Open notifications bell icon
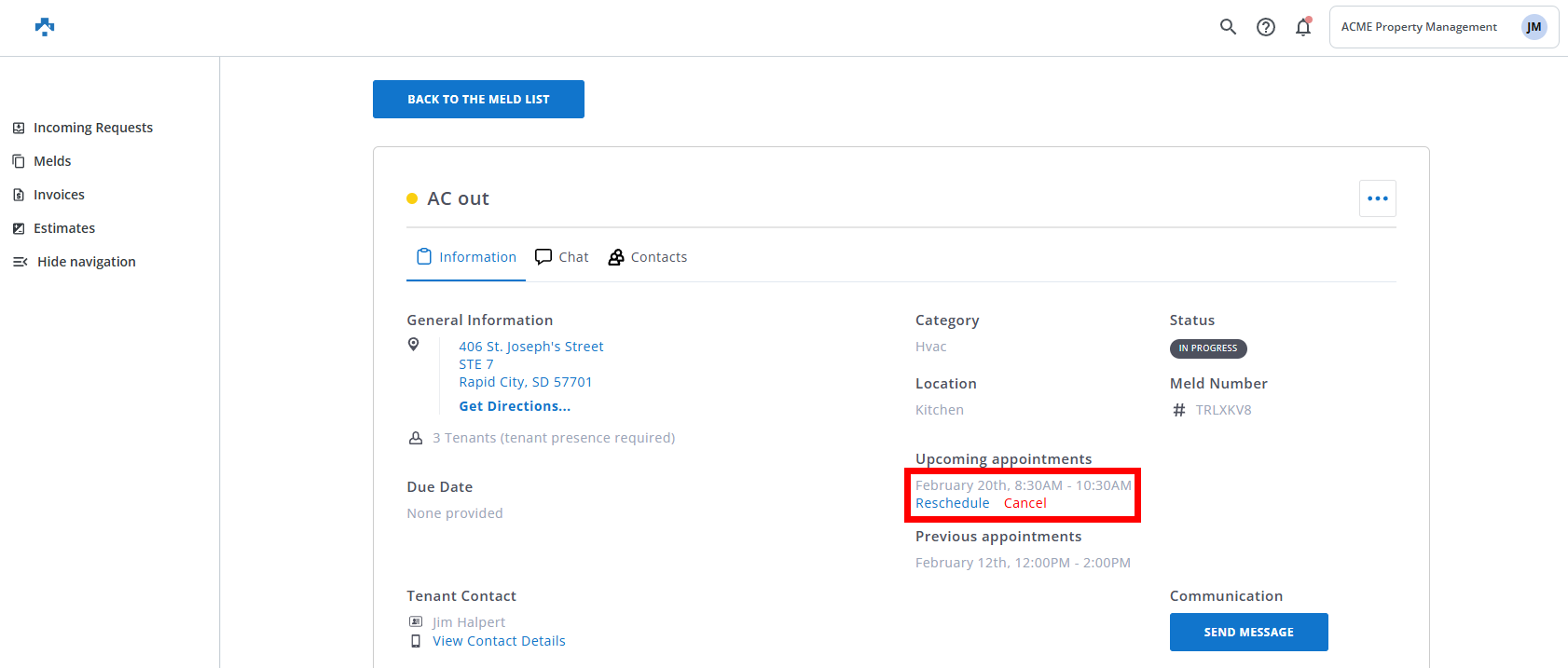The image size is (1568, 668). (1302, 27)
